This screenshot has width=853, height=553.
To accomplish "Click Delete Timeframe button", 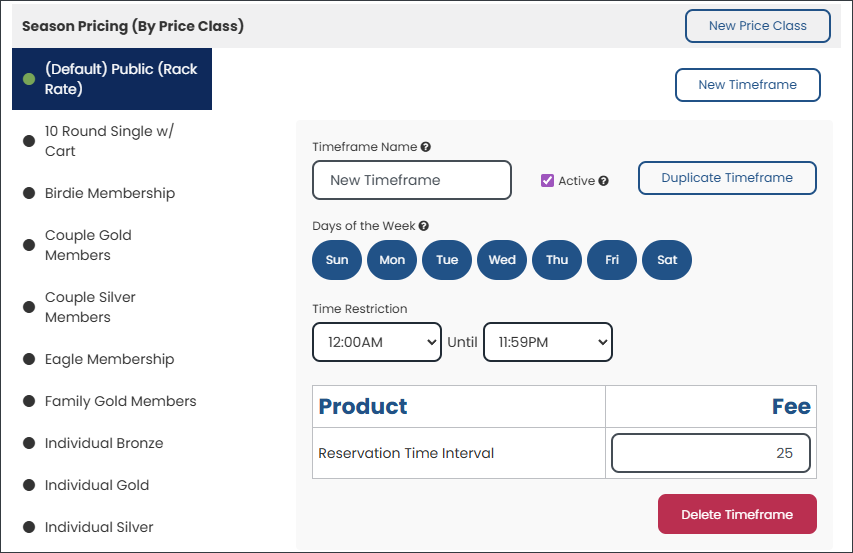I will tap(737, 514).
